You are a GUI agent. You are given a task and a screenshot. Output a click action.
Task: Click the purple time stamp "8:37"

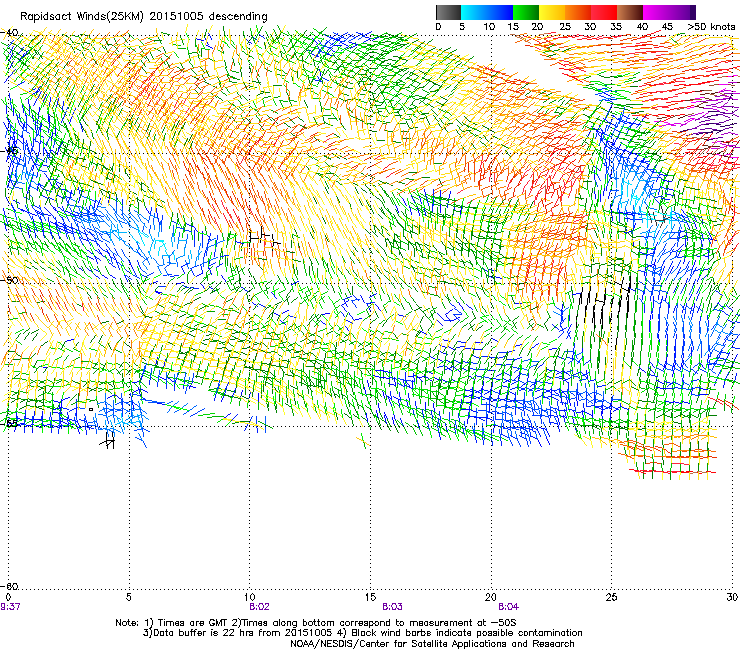[10, 607]
